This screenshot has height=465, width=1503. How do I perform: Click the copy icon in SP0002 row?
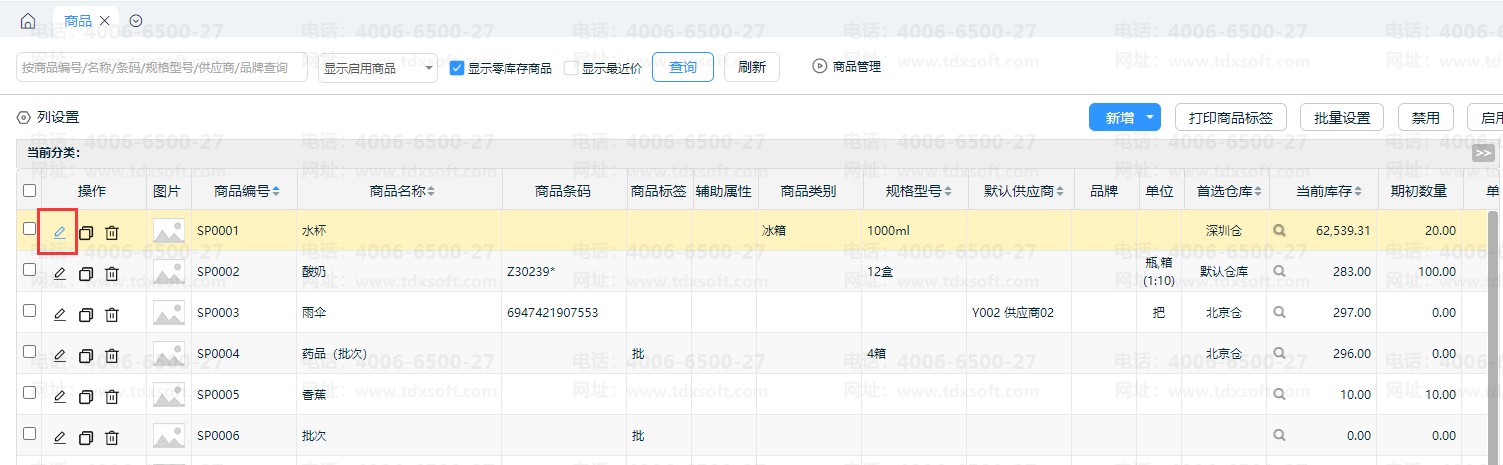[86, 273]
